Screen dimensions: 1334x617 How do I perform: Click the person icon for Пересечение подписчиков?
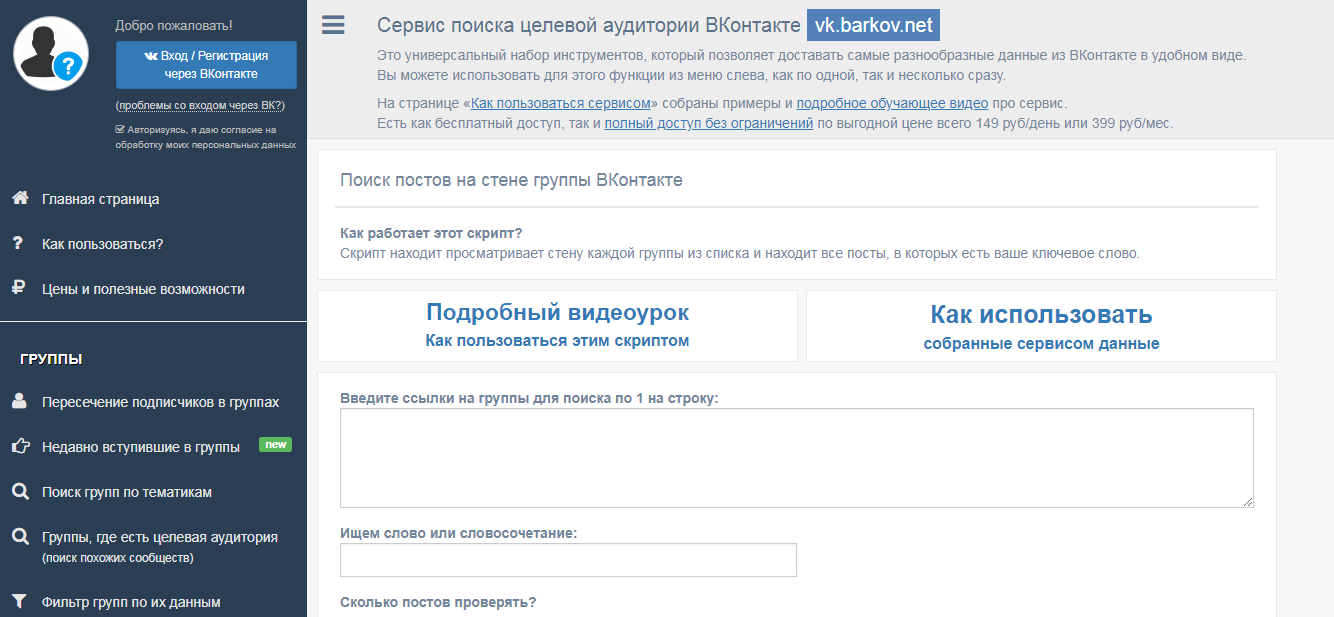pyautogui.click(x=19, y=401)
